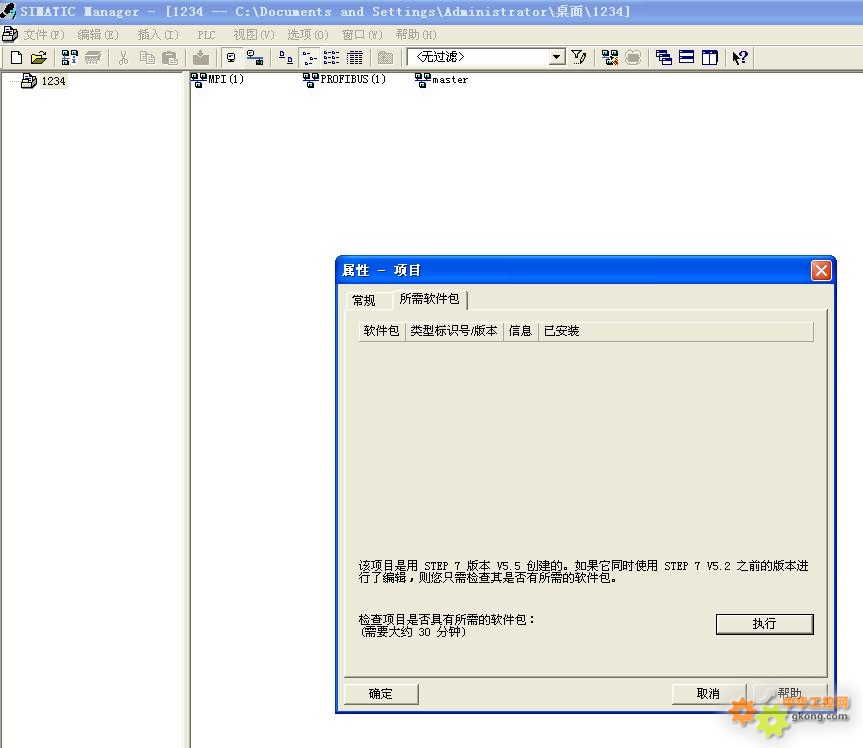Open the 帮助(H) menu
The height and width of the screenshot is (748, 863).
(416, 35)
